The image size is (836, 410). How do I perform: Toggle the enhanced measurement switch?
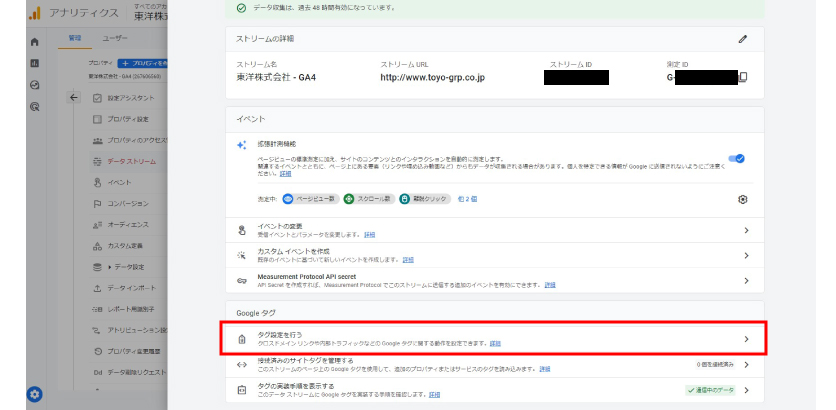(x=737, y=158)
